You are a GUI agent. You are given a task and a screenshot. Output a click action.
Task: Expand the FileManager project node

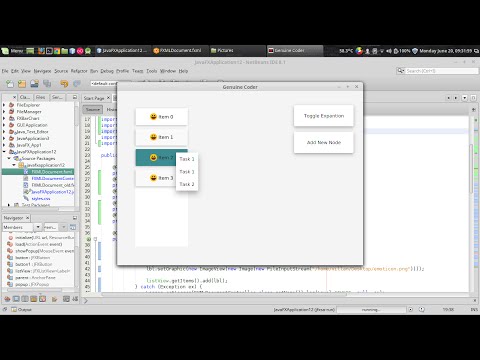tap(4, 112)
